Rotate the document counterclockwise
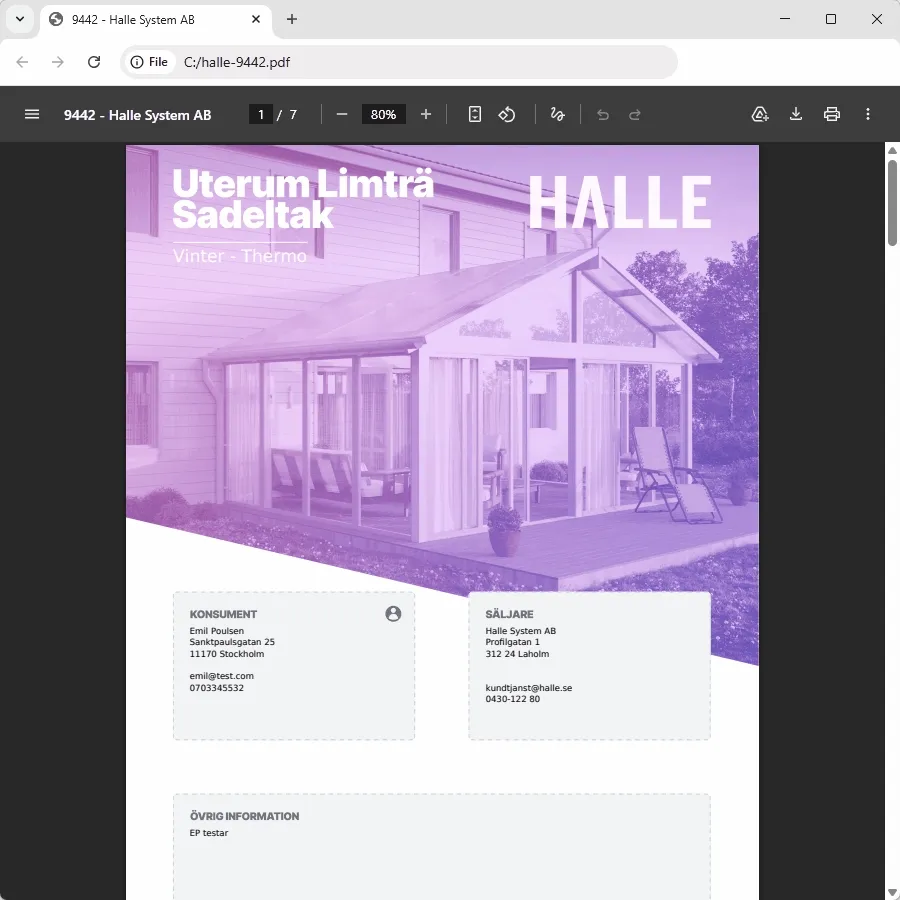Viewport: 900px width, 900px height. [506, 114]
